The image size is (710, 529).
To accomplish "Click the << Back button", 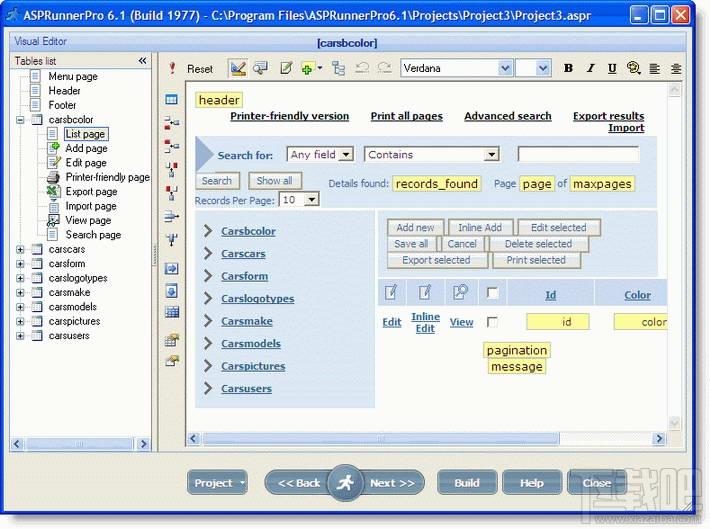I will click(x=298, y=483).
